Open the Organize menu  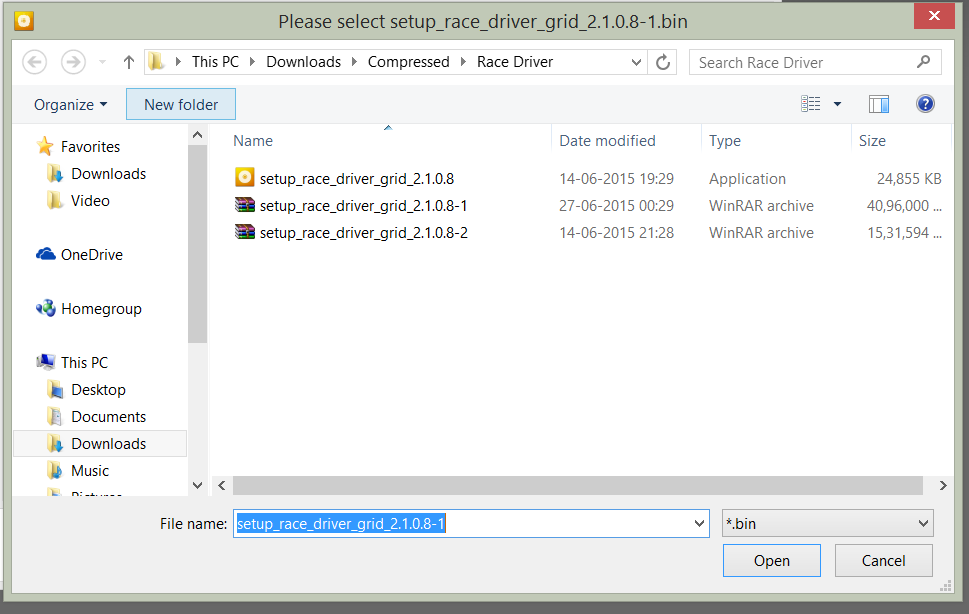coord(70,104)
